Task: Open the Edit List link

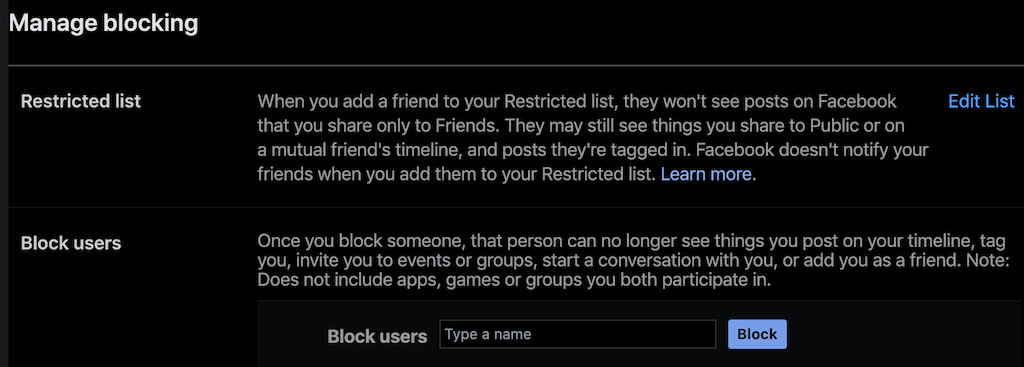Action: pyautogui.click(x=981, y=101)
